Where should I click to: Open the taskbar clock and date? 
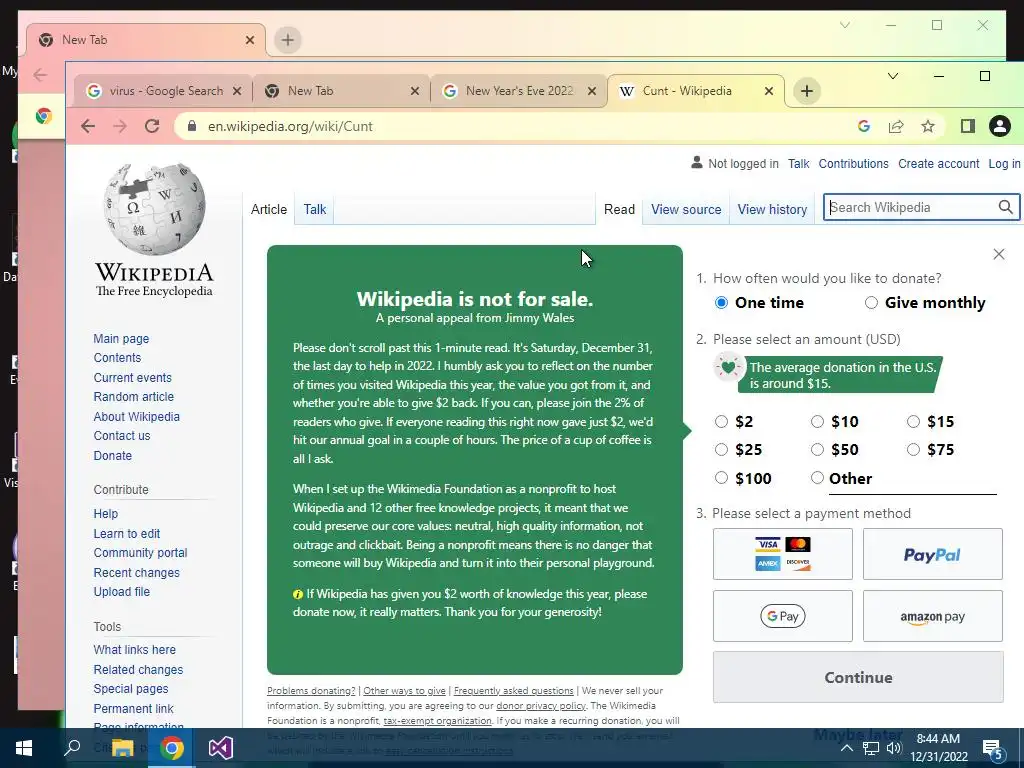click(938, 748)
